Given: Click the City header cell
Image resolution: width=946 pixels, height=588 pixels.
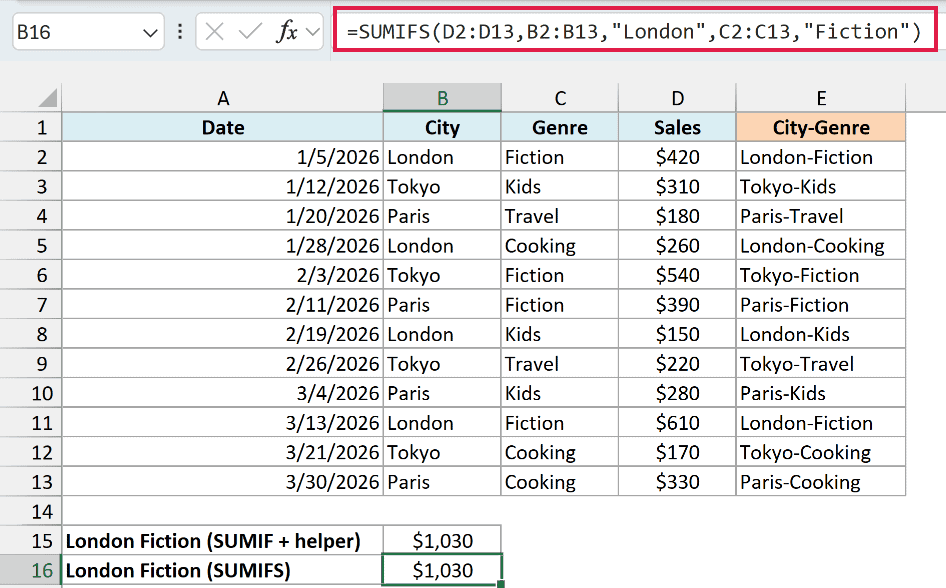Looking at the screenshot, I should click(x=442, y=127).
